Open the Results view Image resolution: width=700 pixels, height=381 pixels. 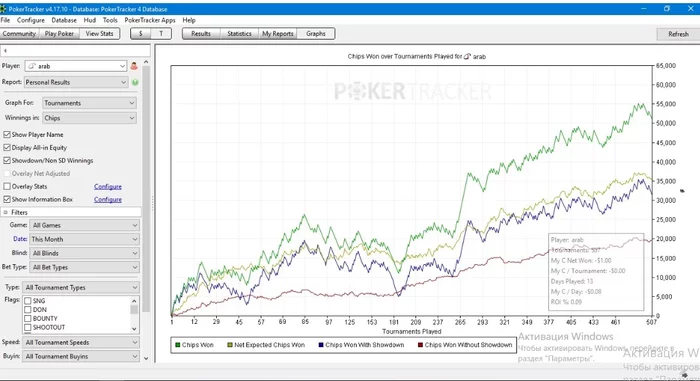pyautogui.click(x=201, y=33)
